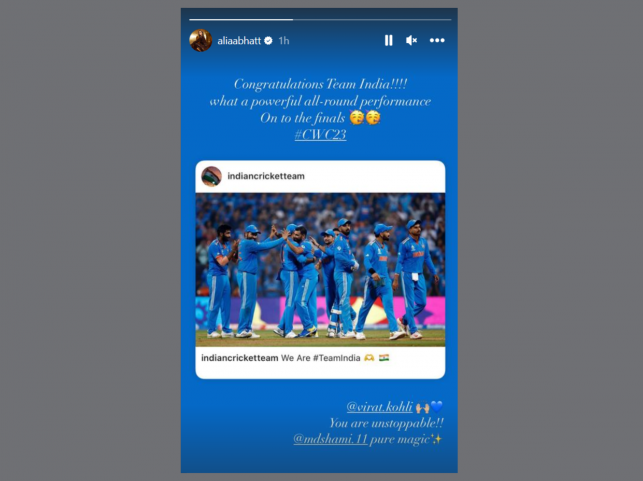The image size is (643, 481).
Task: Click the indiancricketteam header name
Action: [266, 176]
